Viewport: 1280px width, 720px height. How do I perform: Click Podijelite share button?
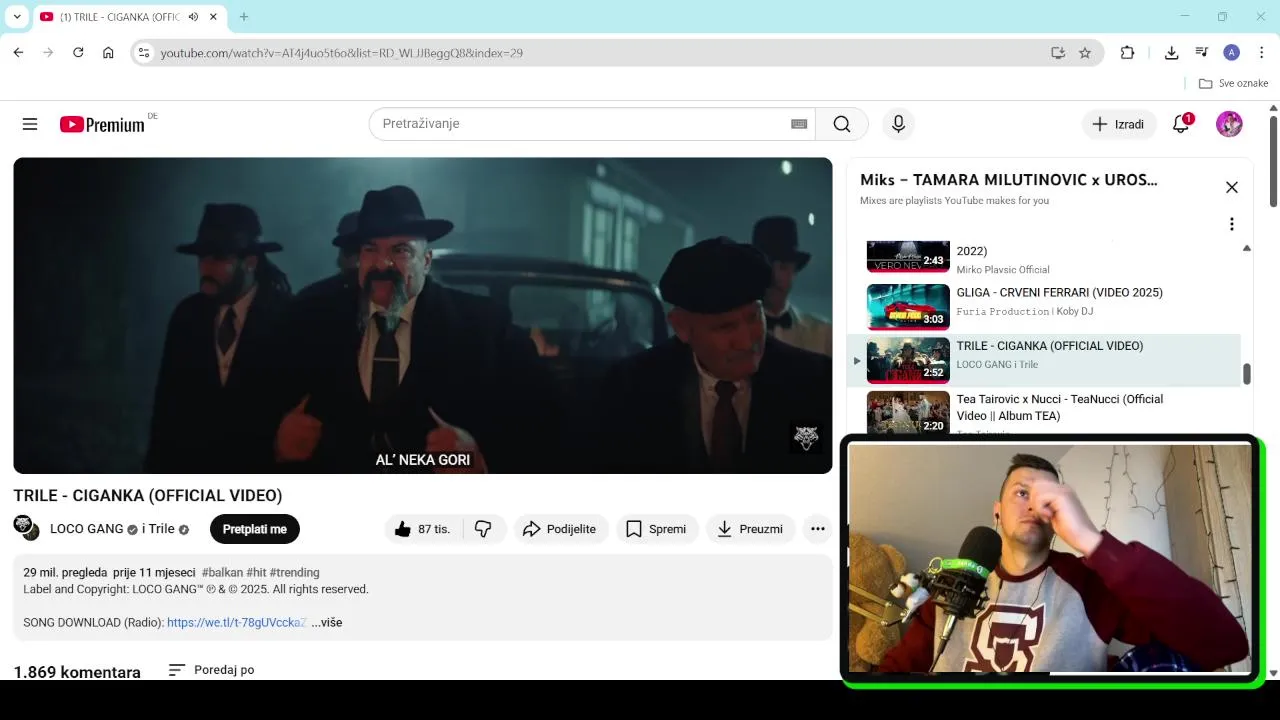pyautogui.click(x=560, y=529)
